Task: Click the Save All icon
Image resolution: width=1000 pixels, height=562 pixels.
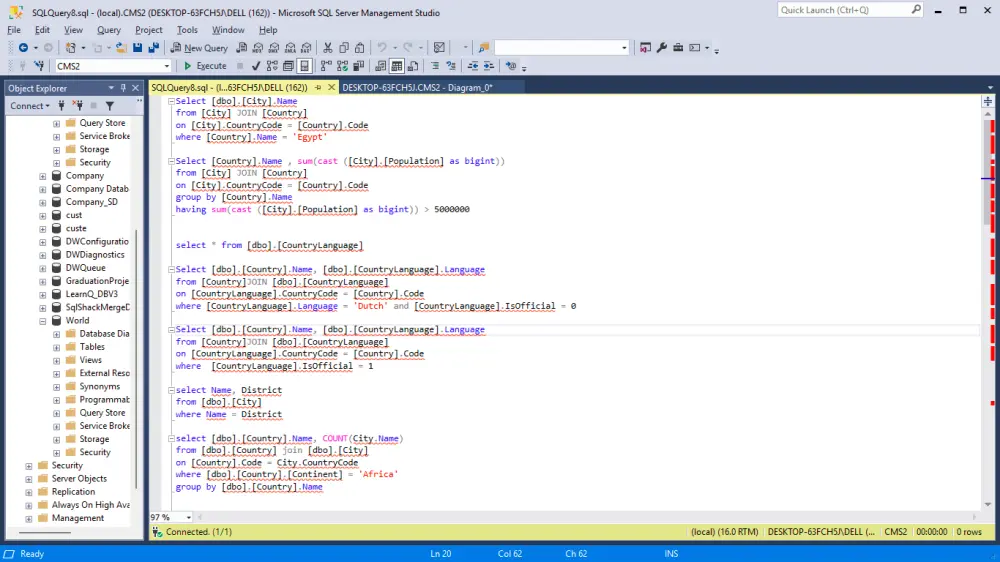Action: (x=154, y=48)
